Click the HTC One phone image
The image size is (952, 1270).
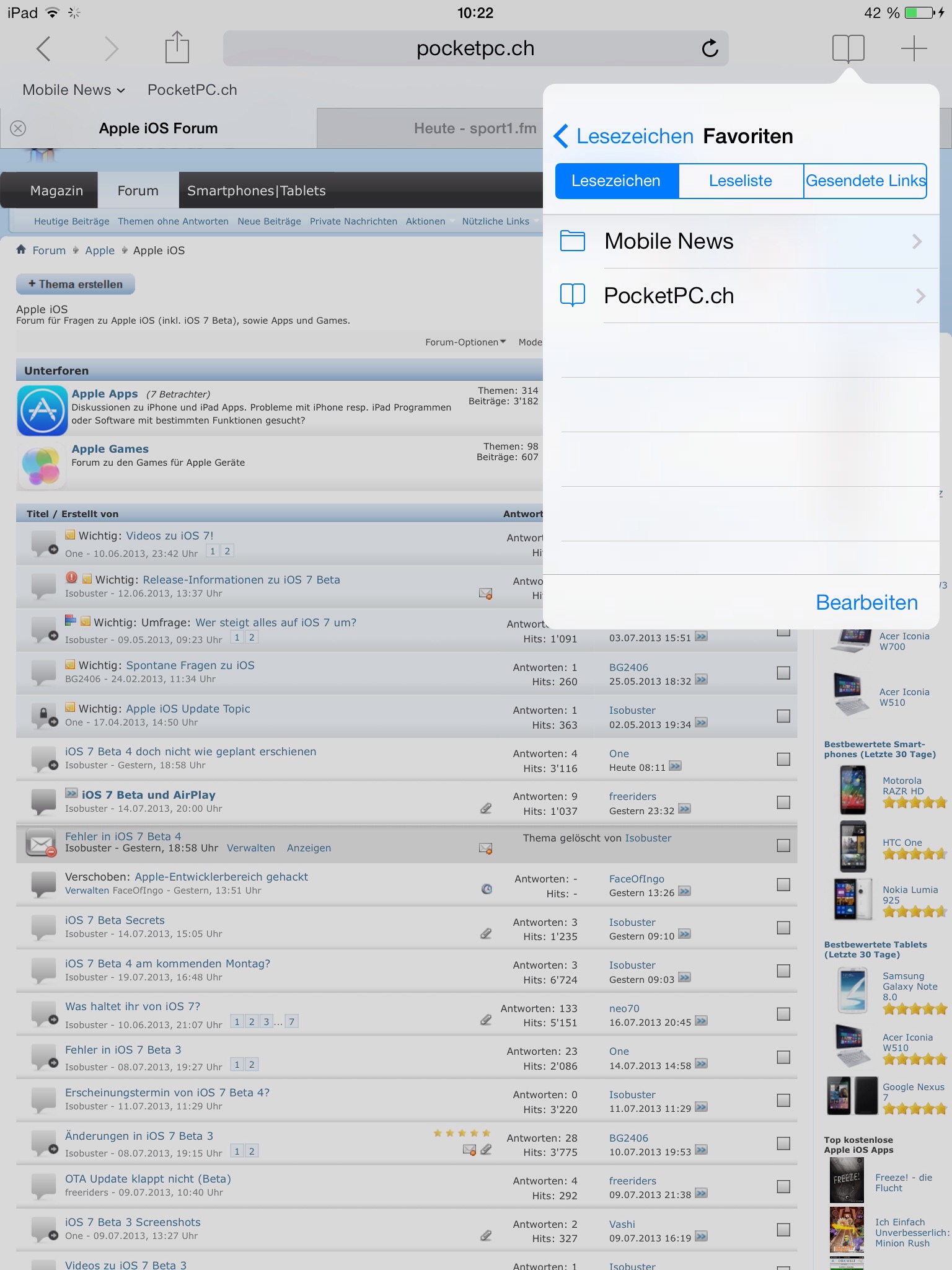coord(853,846)
